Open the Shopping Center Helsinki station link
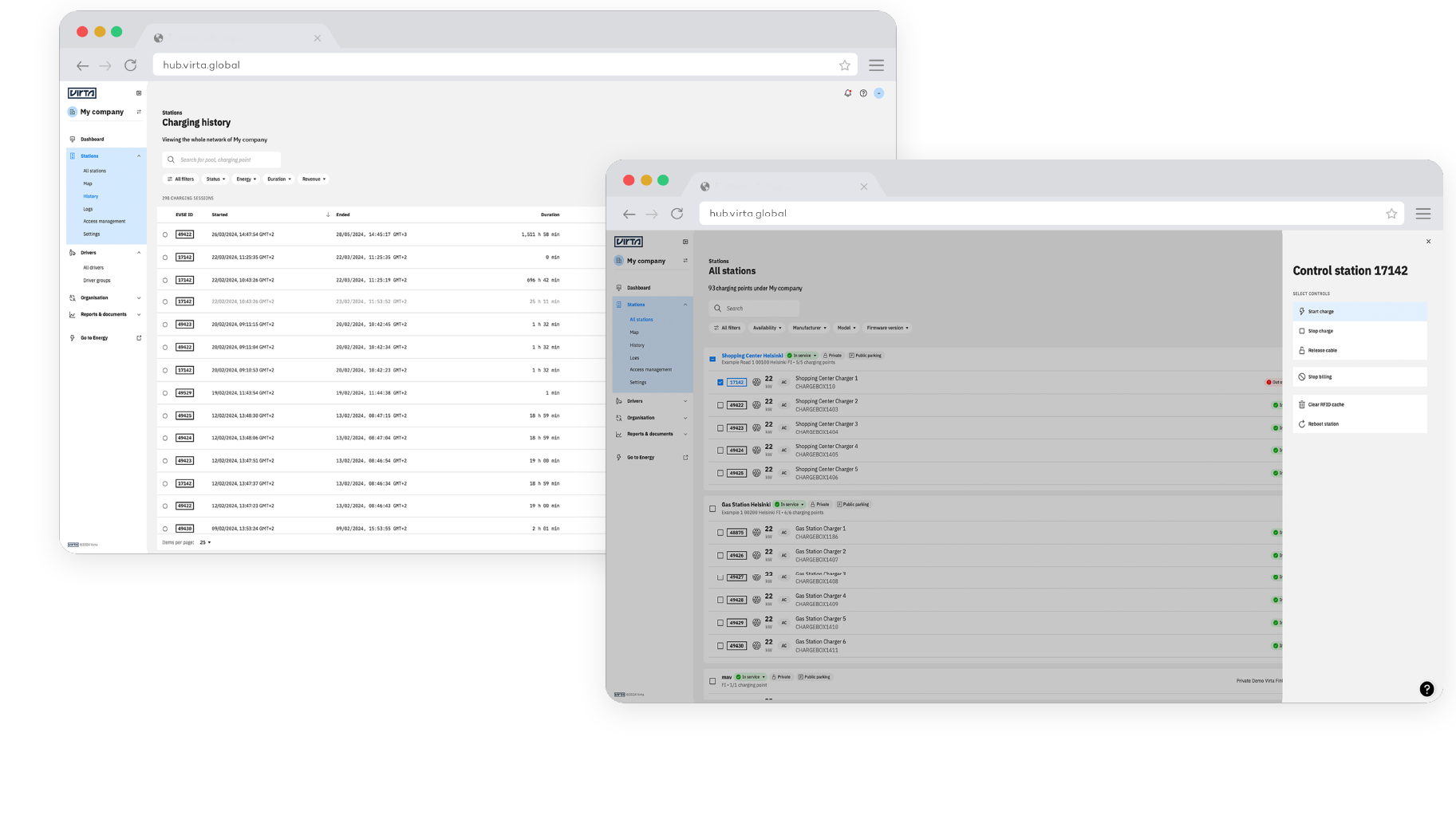 [x=752, y=356]
